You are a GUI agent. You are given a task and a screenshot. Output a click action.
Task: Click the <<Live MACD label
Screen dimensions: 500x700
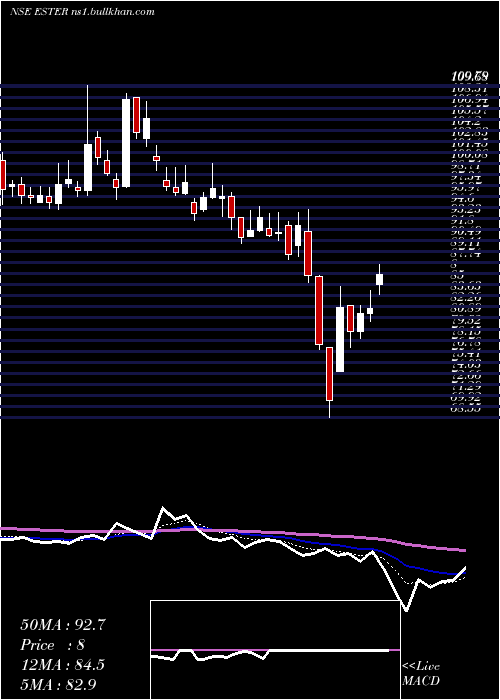pos(421,673)
